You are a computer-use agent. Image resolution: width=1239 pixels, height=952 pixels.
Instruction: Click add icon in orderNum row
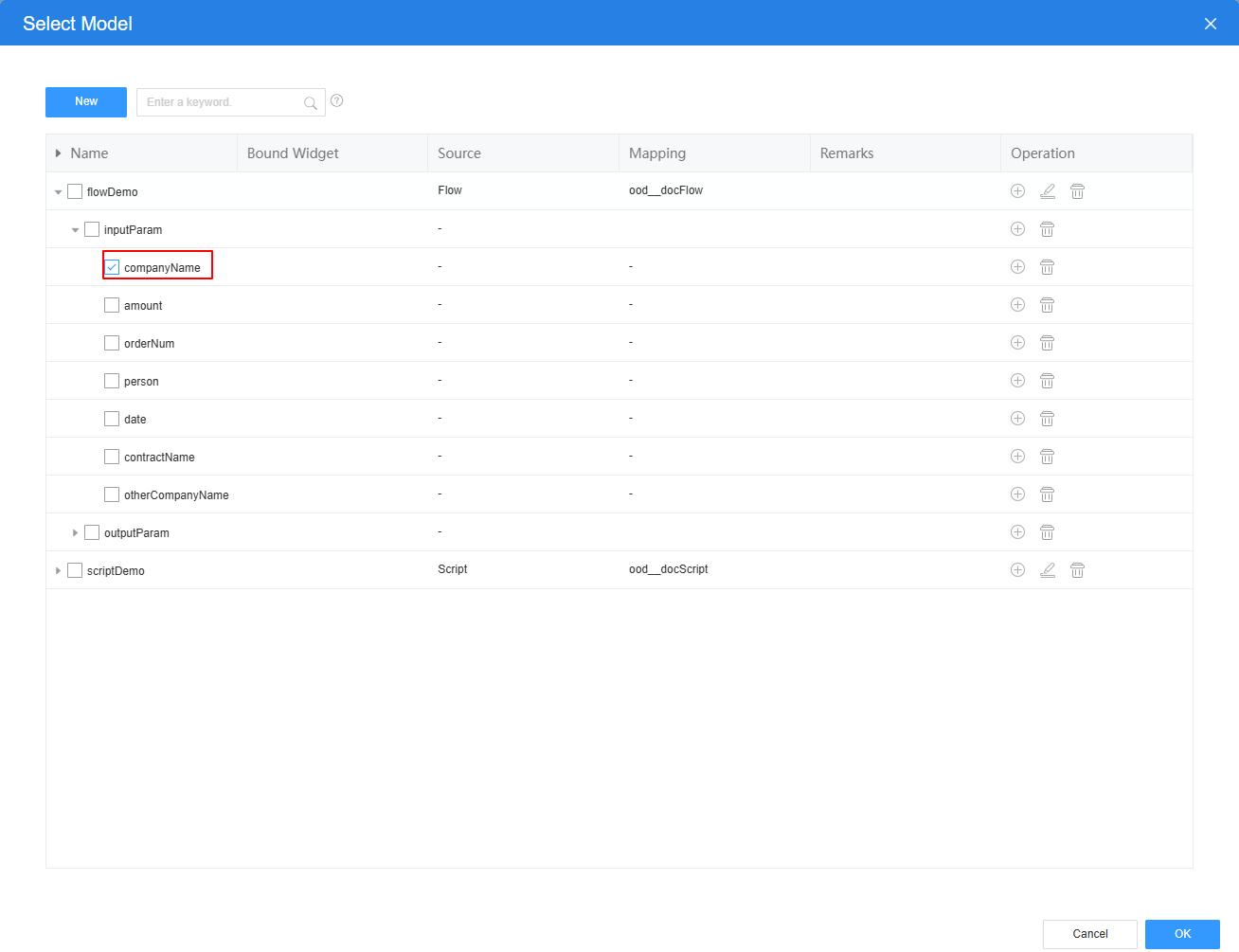[x=1017, y=342]
